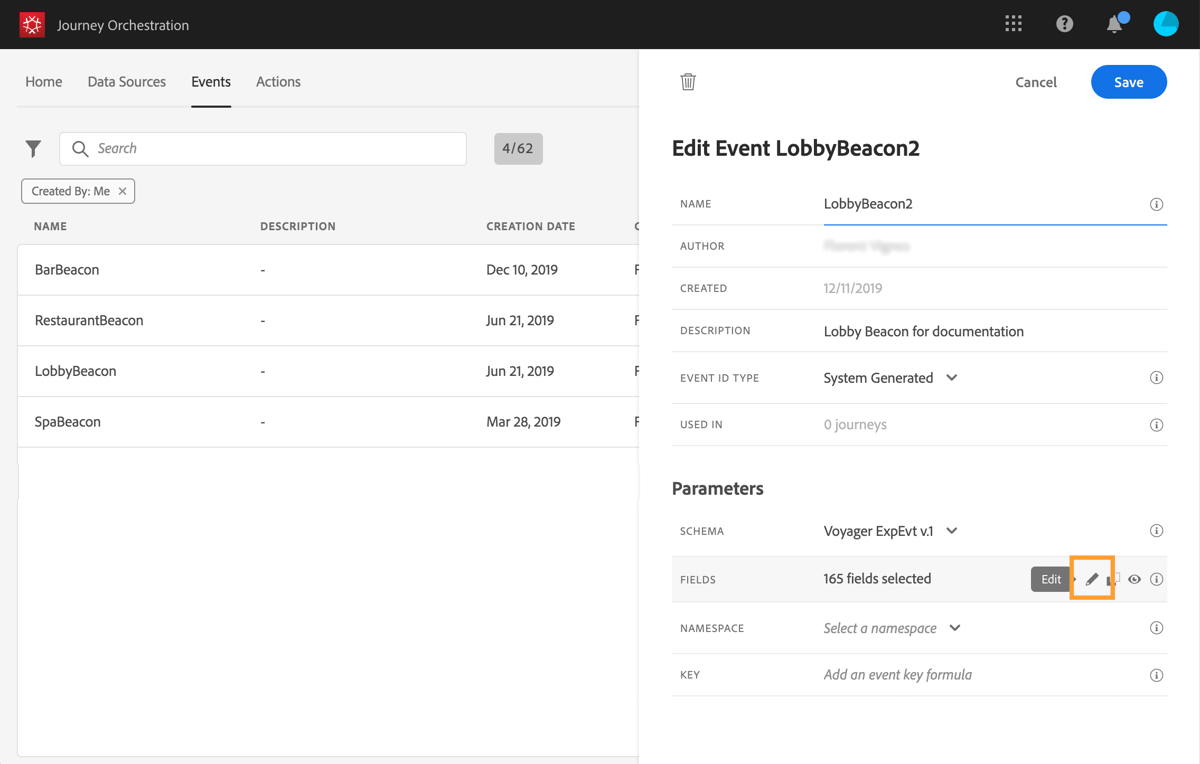The image size is (1200, 764).
Task: Open the app switcher grid icon
Action: pyautogui.click(x=1013, y=23)
